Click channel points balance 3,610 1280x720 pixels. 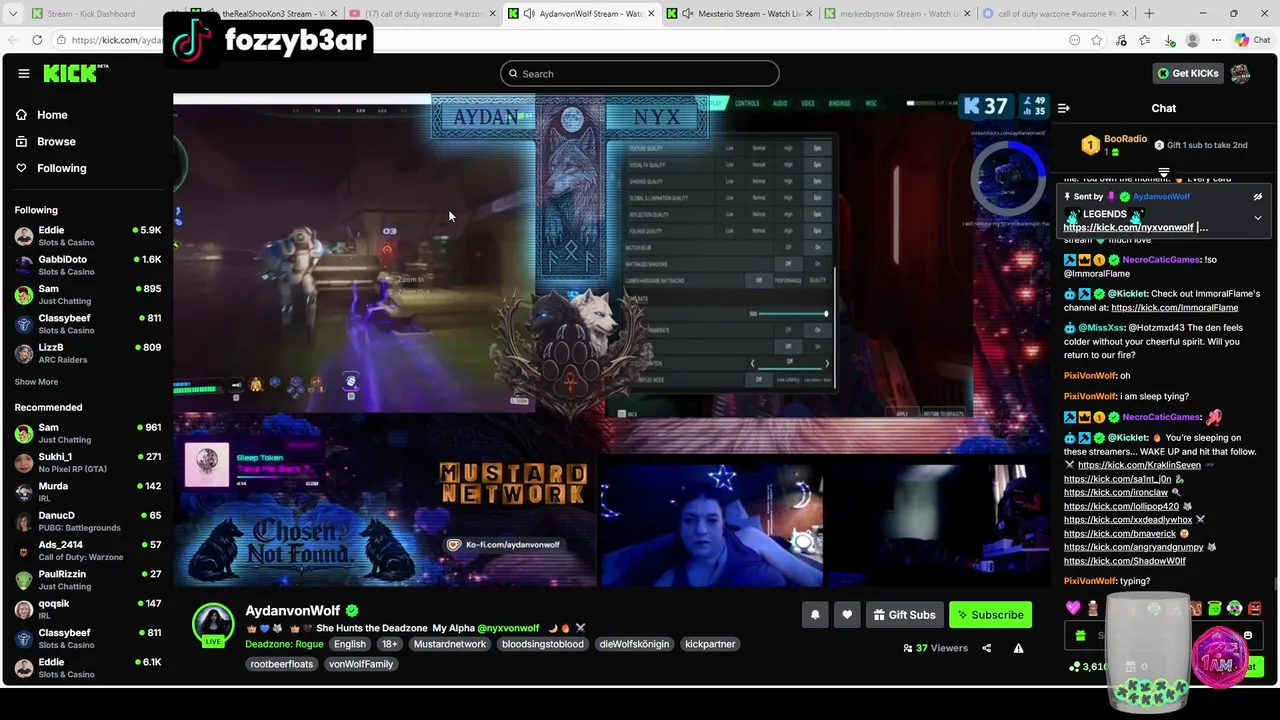1089,667
